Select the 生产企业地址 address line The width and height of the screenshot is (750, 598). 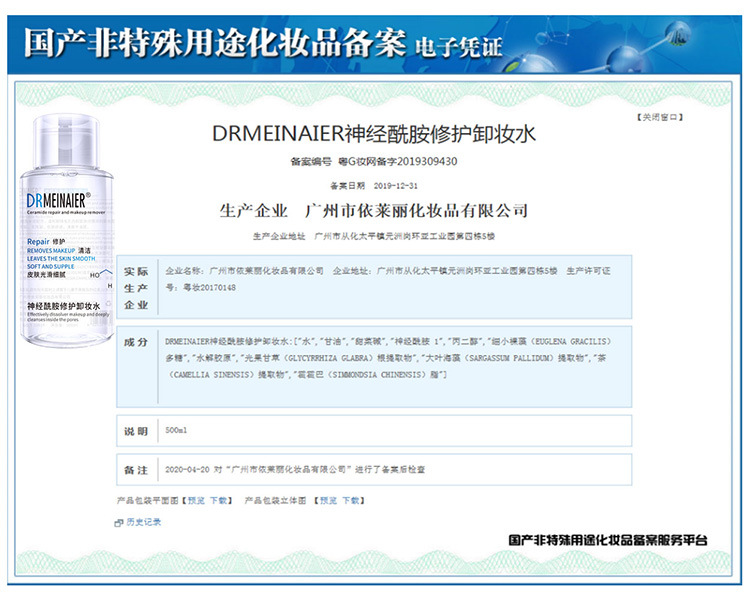[x=374, y=236]
